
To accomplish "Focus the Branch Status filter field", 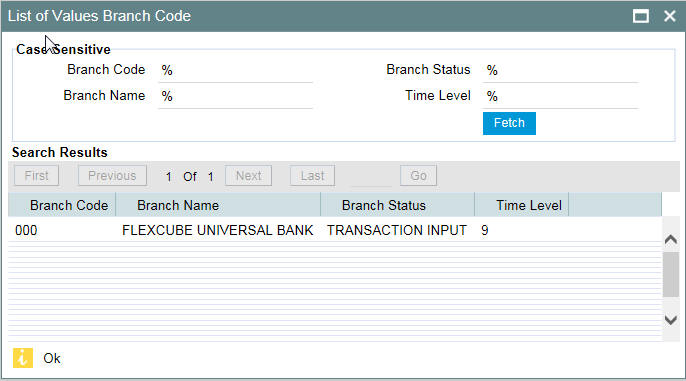I will (x=560, y=70).
